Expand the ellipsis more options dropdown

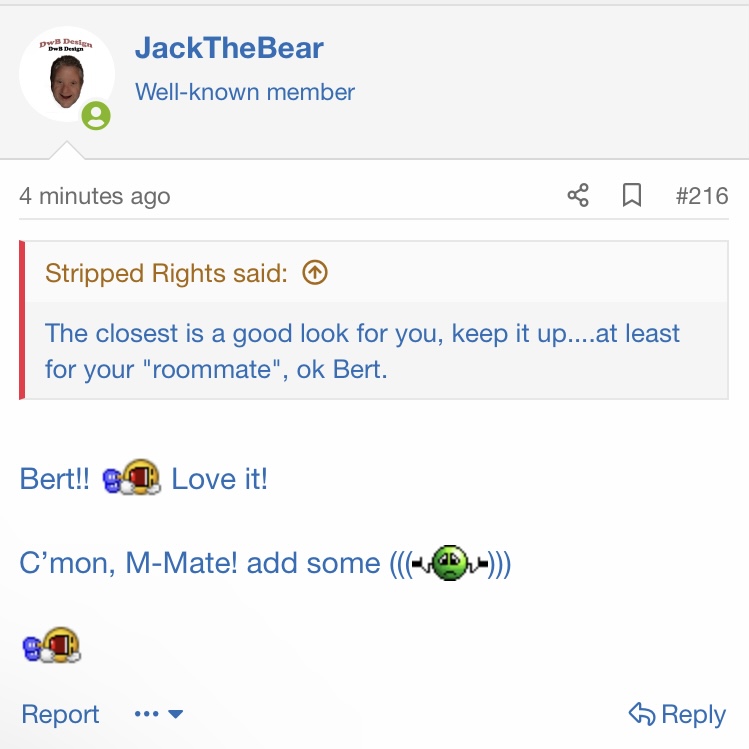159,714
